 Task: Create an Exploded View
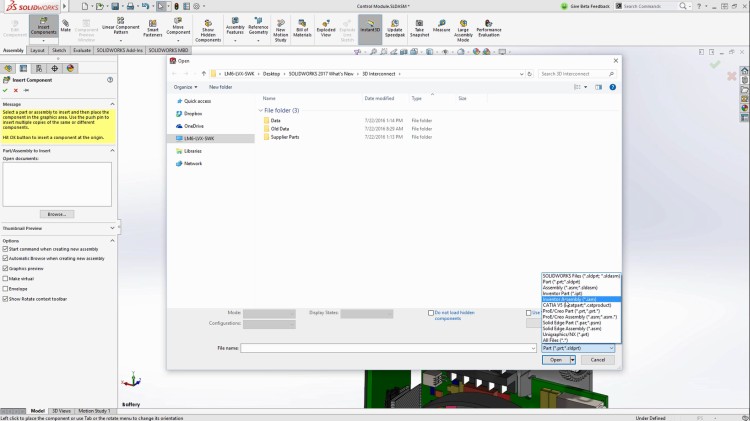coord(326,29)
